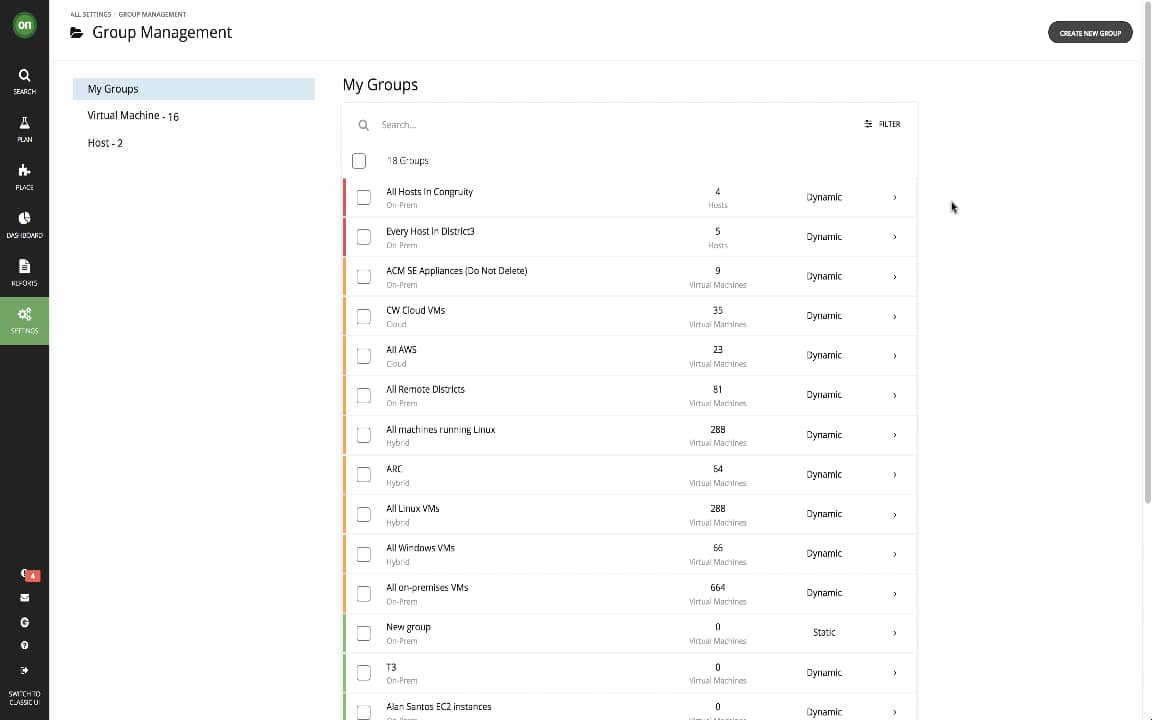The image size is (1152, 720).
Task: Click the filter sliders icon
Action: 868,124
